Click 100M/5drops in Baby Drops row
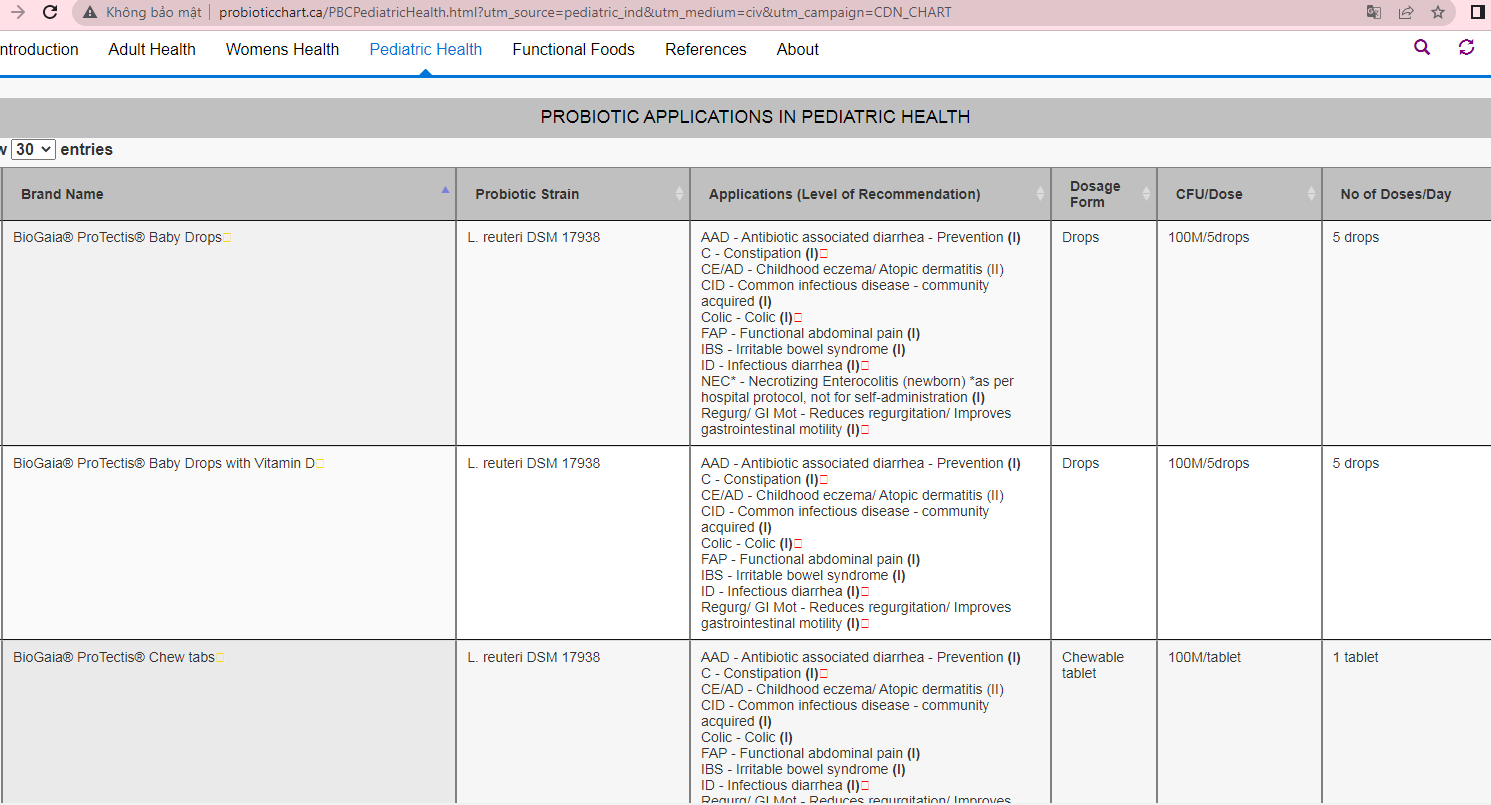The width and height of the screenshot is (1491, 805). [x=1209, y=237]
